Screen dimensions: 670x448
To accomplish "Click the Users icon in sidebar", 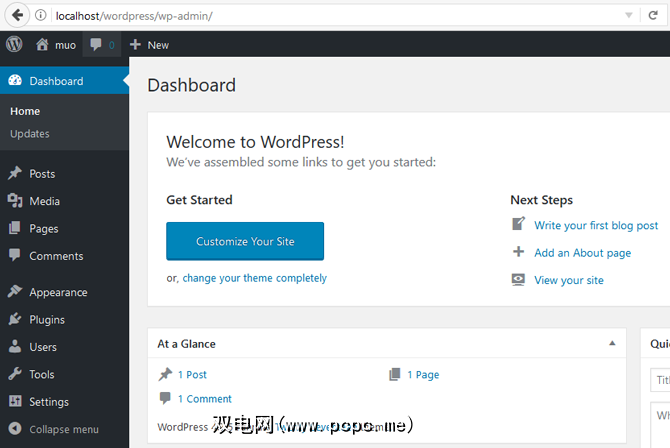I will click(14, 347).
